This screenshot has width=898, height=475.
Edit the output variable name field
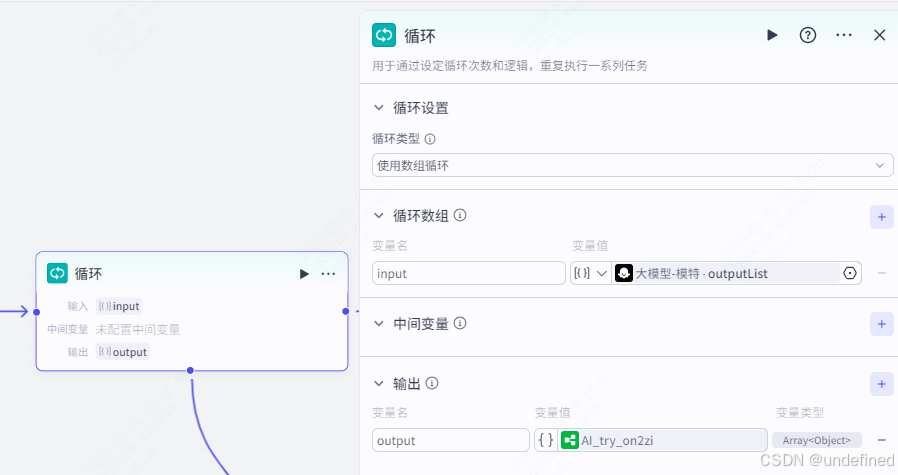pos(451,440)
